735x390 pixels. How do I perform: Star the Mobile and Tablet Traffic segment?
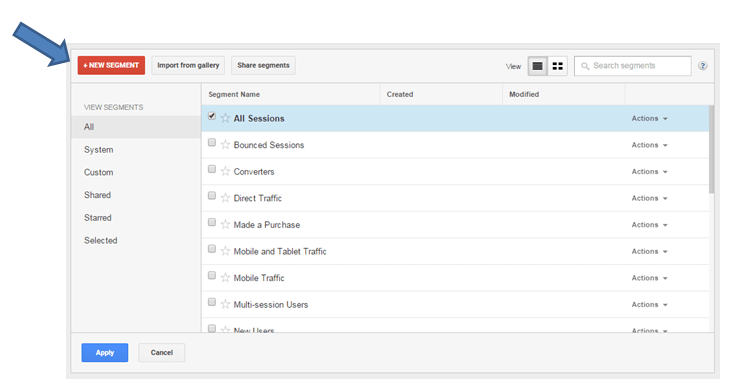[225, 251]
